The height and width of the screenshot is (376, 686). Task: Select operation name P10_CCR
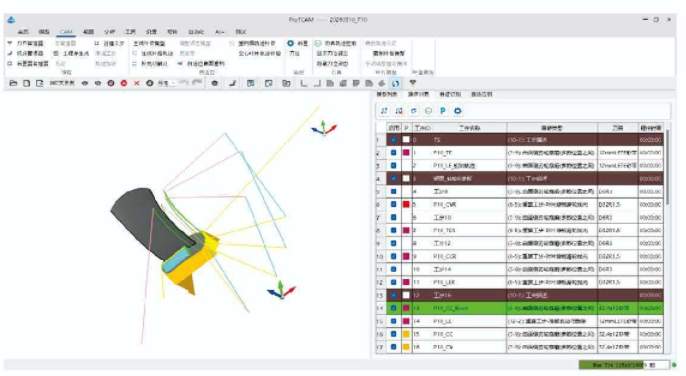tap(444, 256)
